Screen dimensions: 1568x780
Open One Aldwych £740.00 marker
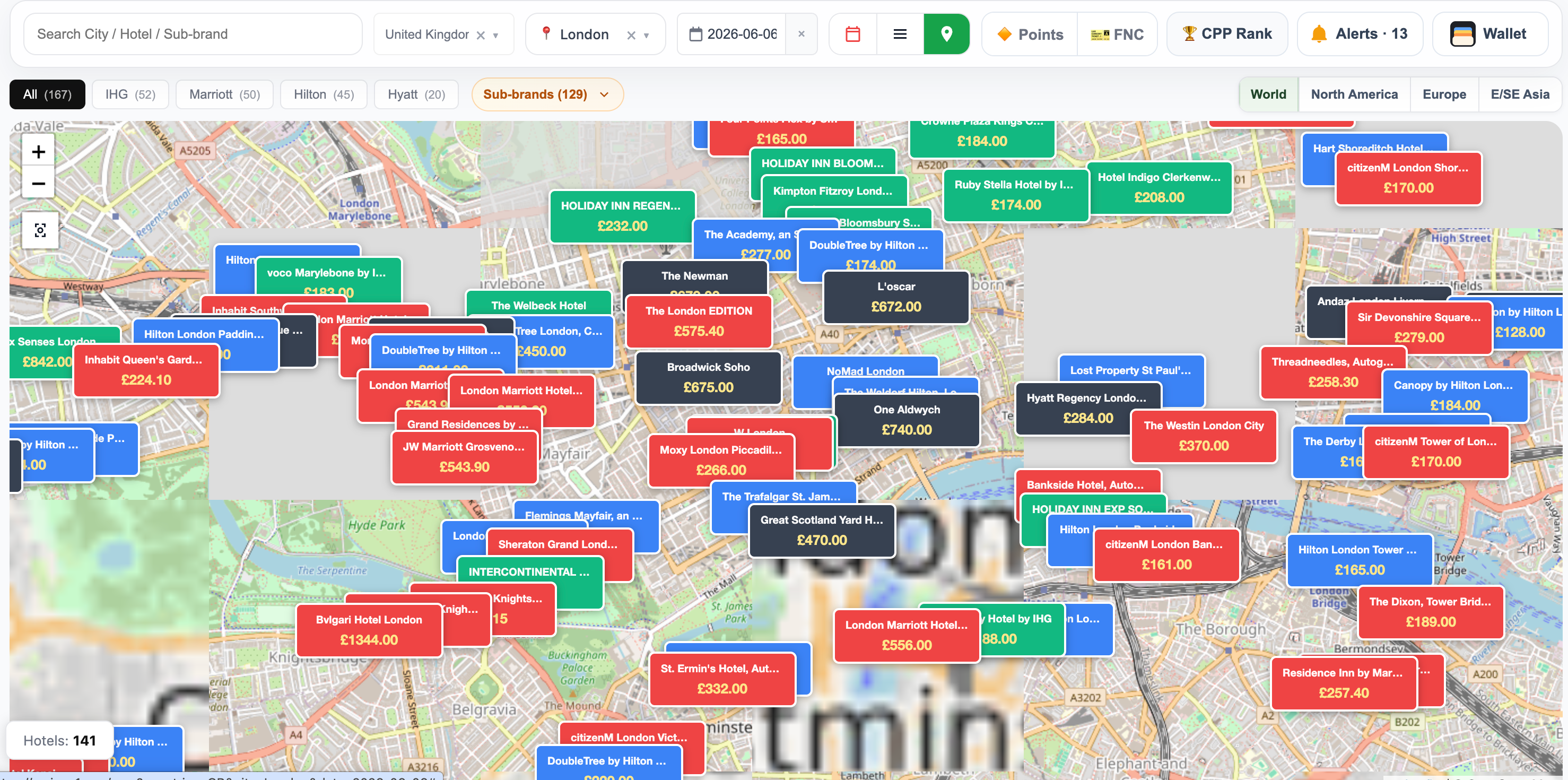(x=907, y=420)
